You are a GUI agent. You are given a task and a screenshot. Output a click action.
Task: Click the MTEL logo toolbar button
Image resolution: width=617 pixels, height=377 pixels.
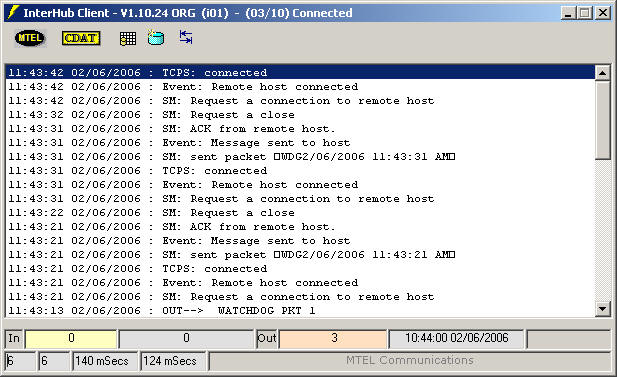pyautogui.click(x=30, y=38)
